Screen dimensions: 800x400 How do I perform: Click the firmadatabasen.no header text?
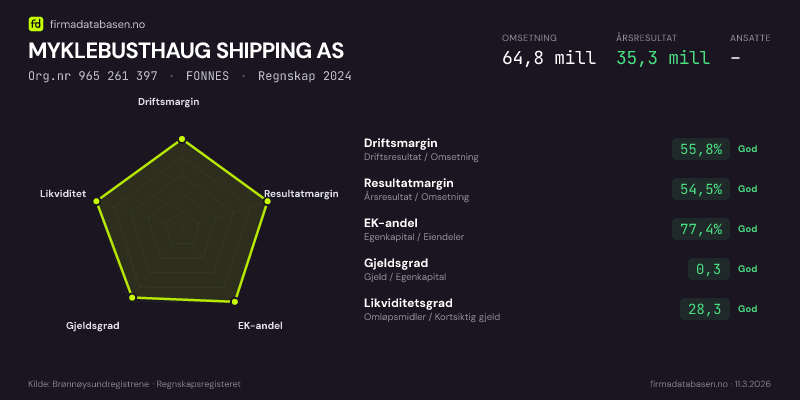tap(96, 24)
